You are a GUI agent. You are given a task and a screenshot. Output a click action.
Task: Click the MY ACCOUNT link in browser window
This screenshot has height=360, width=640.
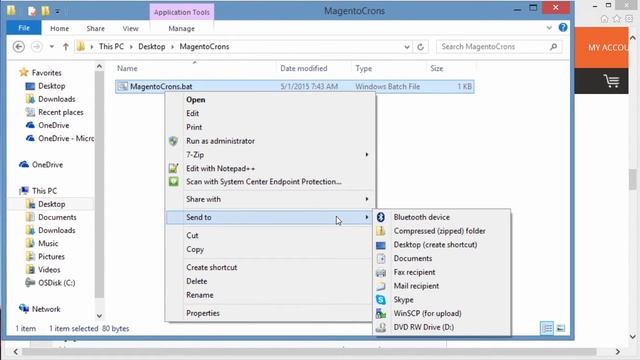608,48
